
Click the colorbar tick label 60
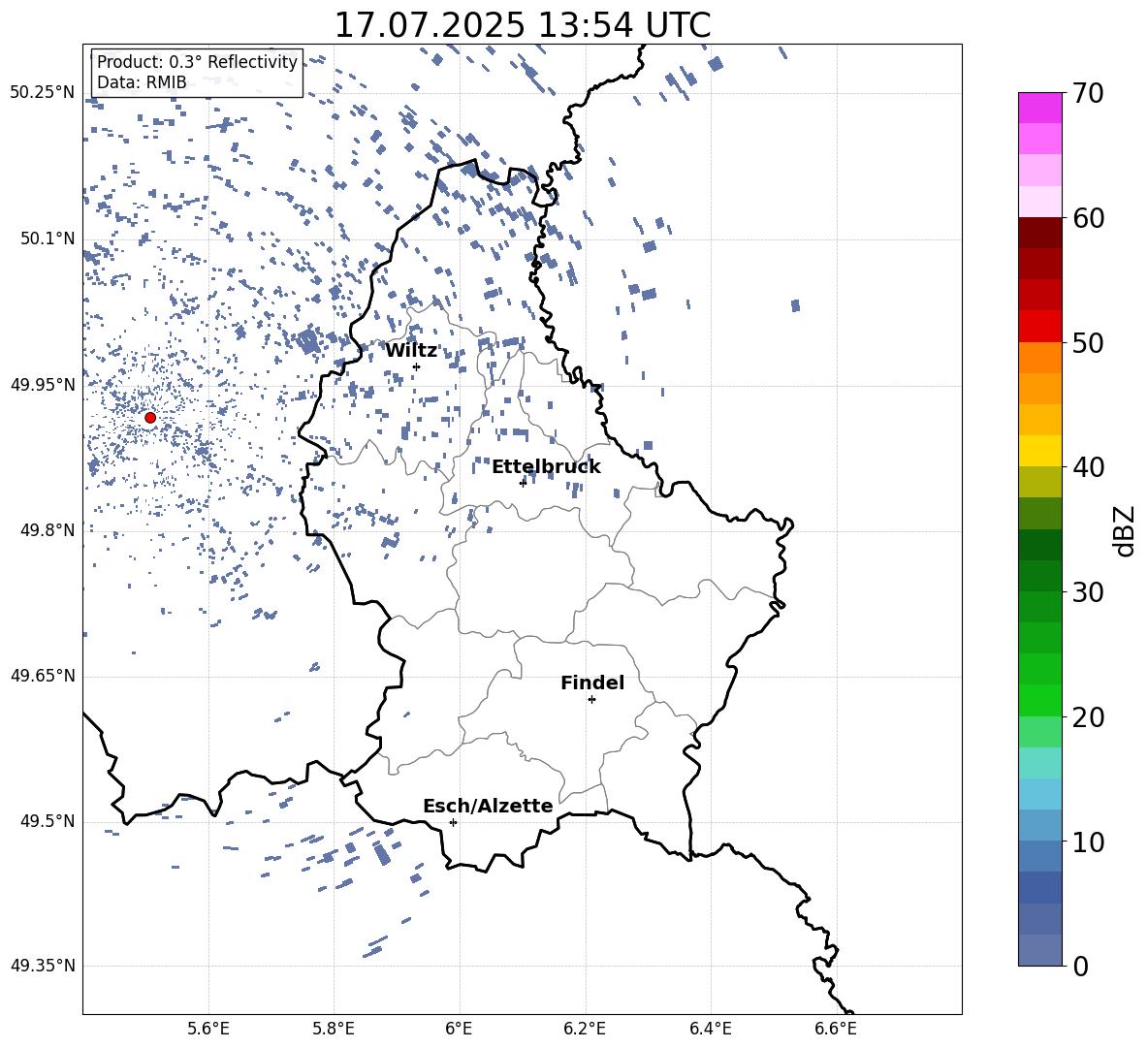point(1088,218)
